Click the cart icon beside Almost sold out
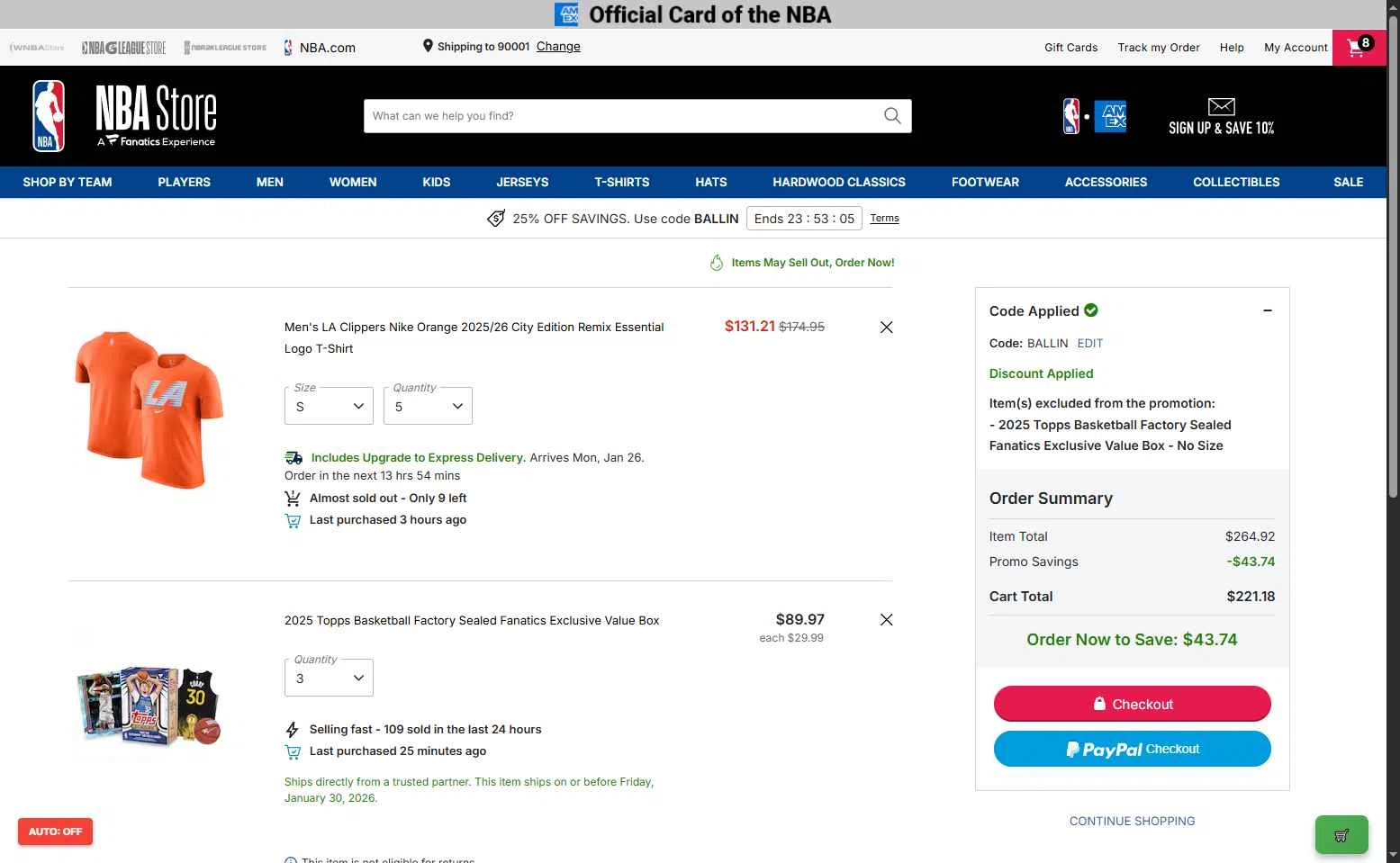The width and height of the screenshot is (1400, 863). click(293, 499)
